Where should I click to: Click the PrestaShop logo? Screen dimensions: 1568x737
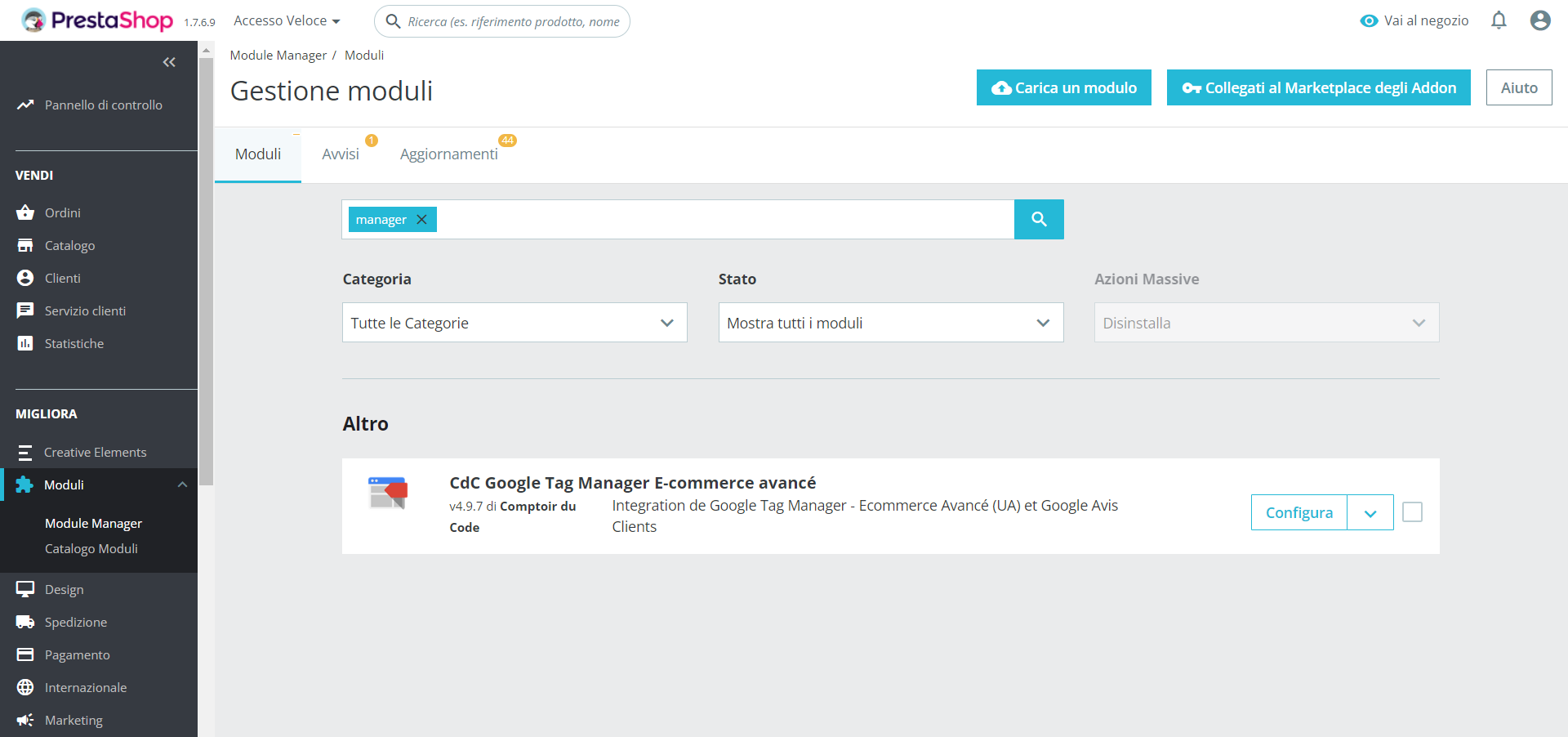[x=97, y=20]
